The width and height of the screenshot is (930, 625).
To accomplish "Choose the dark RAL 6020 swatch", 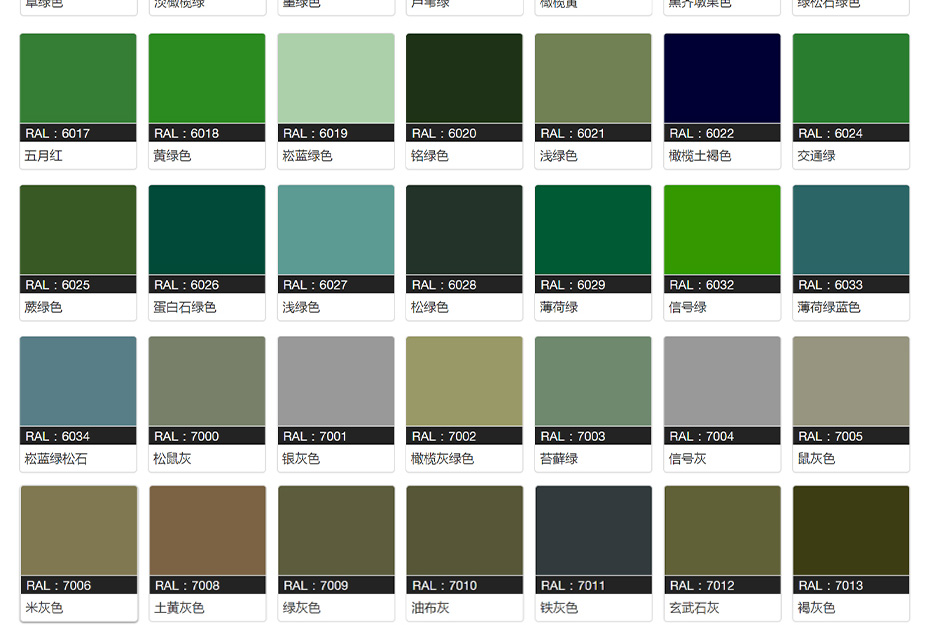I will point(464,80).
